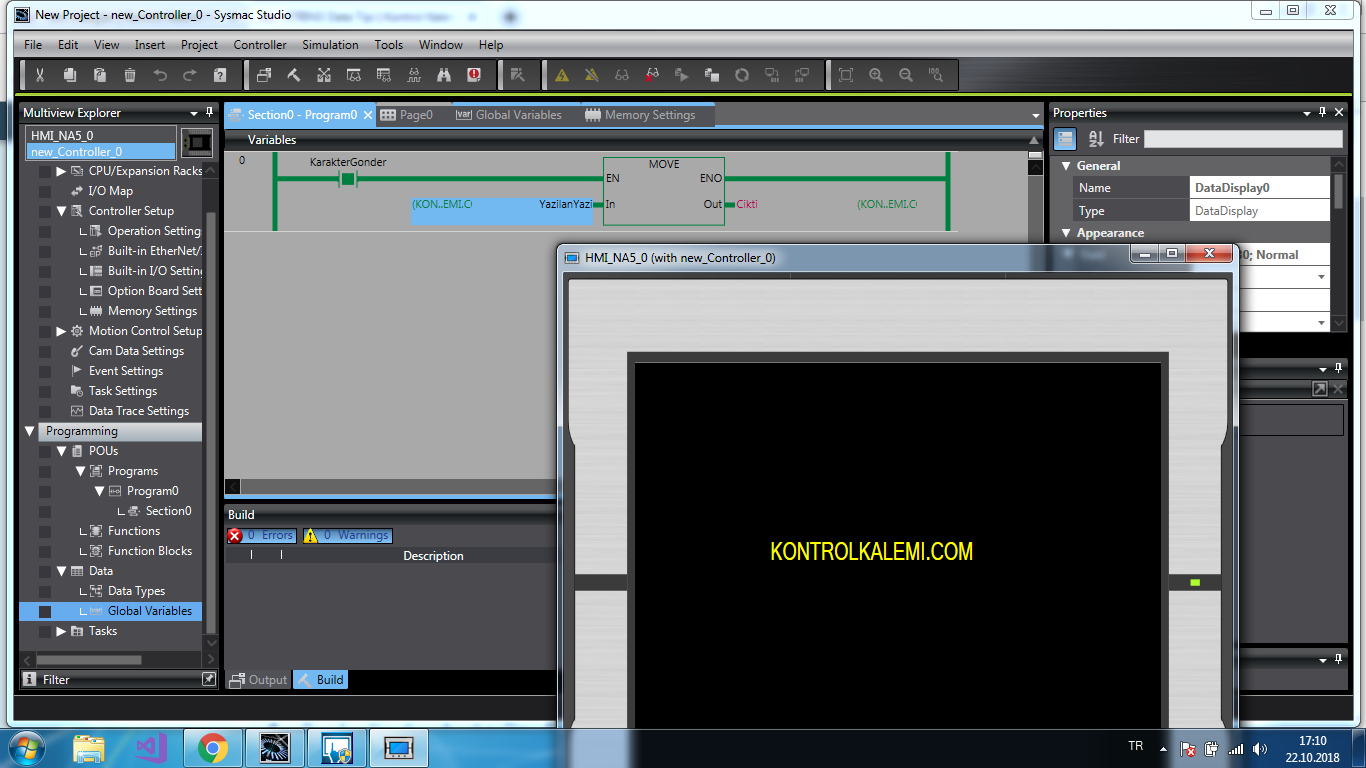Expand the CPU/Expansion Racks node
This screenshot has height=768, width=1366.
coord(61,171)
